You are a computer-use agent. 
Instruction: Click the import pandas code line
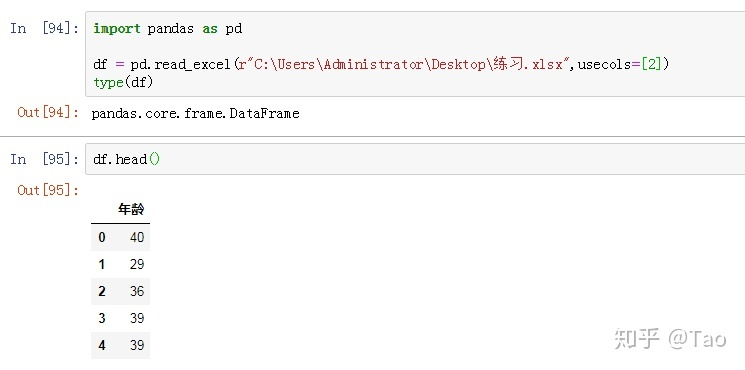[x=168, y=28]
